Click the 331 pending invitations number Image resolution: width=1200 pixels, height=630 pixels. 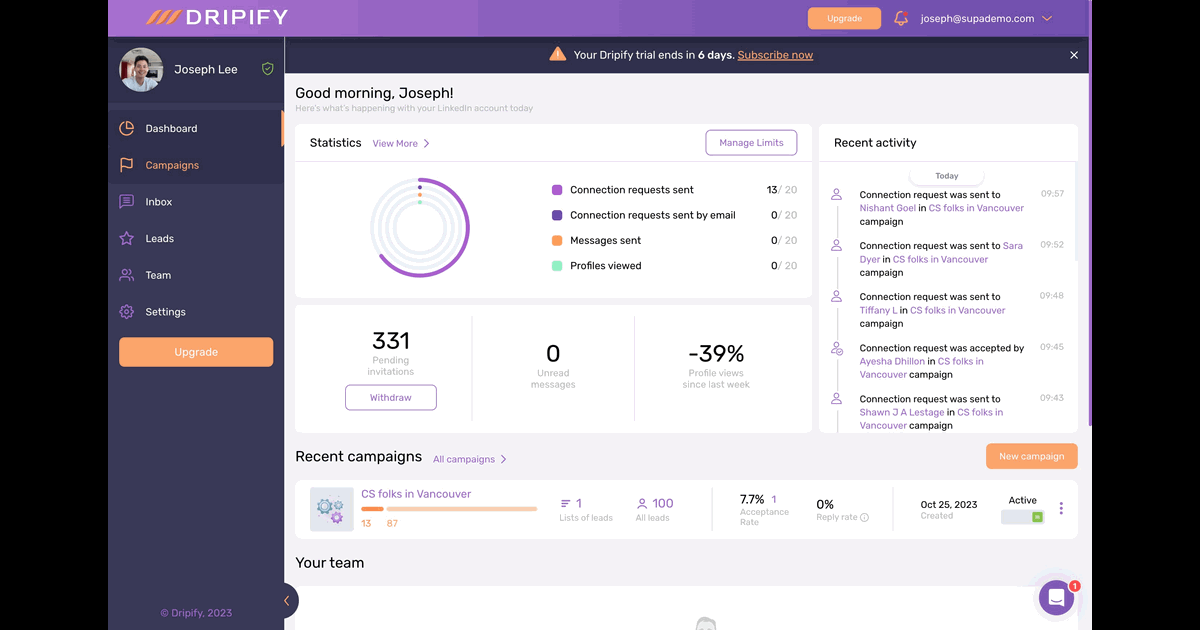pyautogui.click(x=391, y=341)
